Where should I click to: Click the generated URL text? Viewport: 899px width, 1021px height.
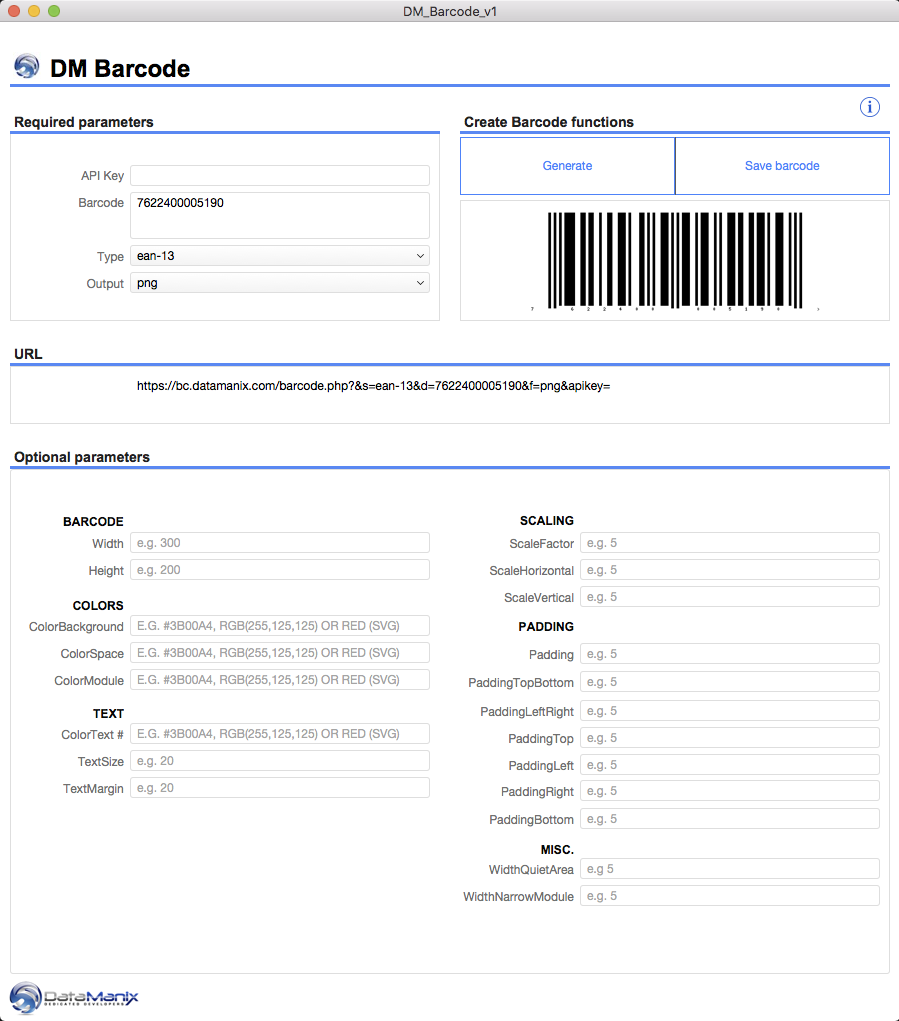373,386
